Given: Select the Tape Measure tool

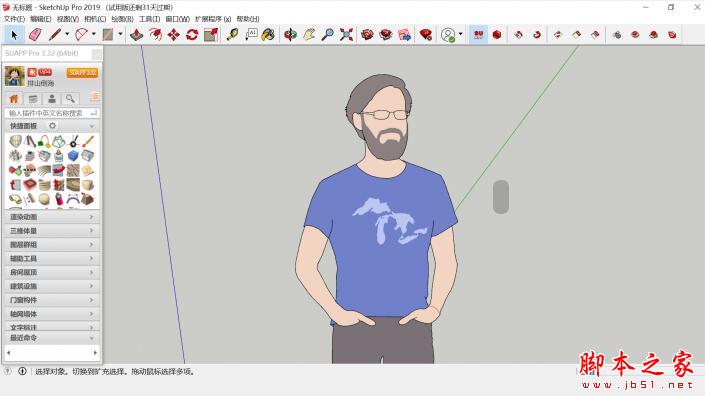Looking at the screenshot, I should click(232, 35).
